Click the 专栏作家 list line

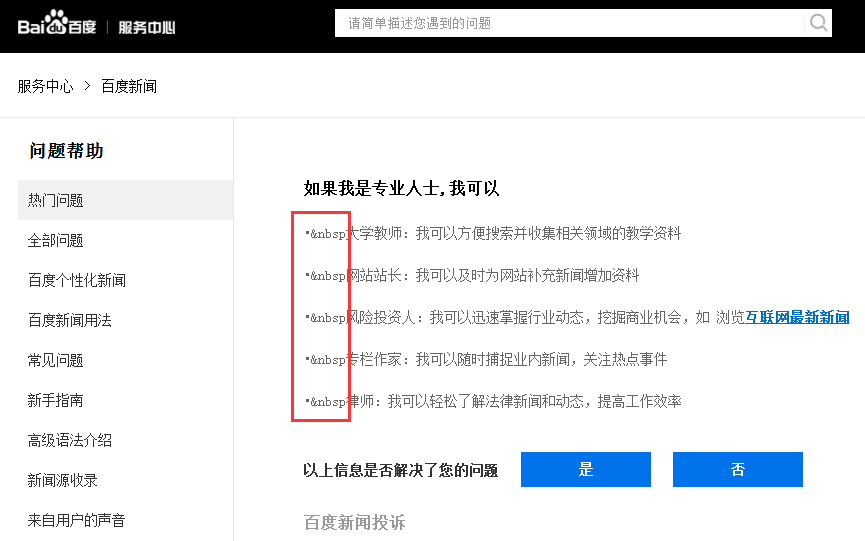point(486,360)
